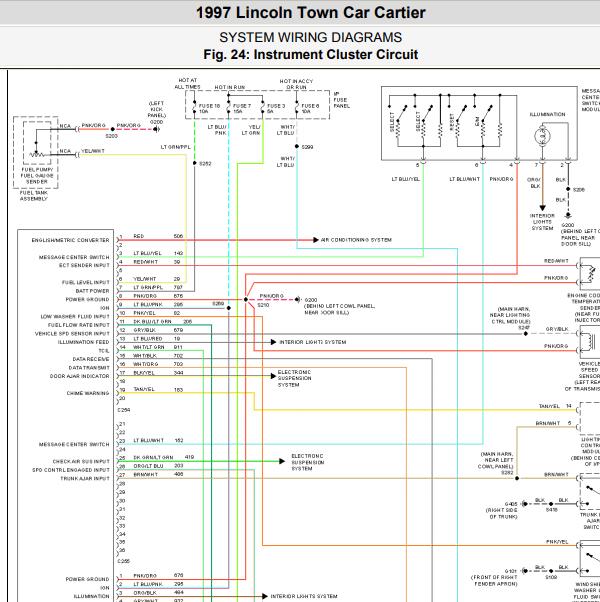600x602 pixels.
Task: Click the "HOT IN ACCY OR RUN" label
Action: [x=296, y=84]
